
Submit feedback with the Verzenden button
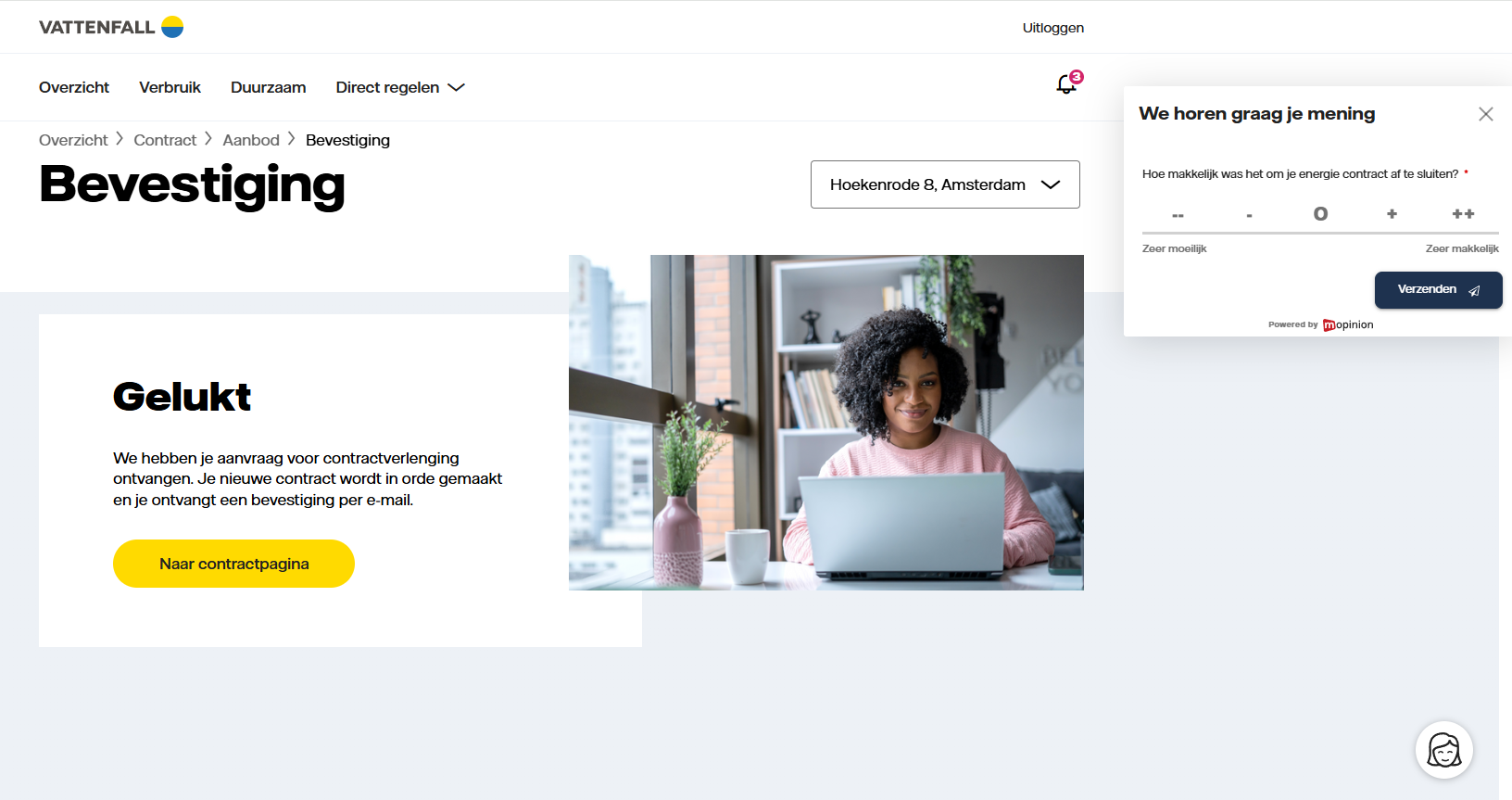click(1438, 290)
